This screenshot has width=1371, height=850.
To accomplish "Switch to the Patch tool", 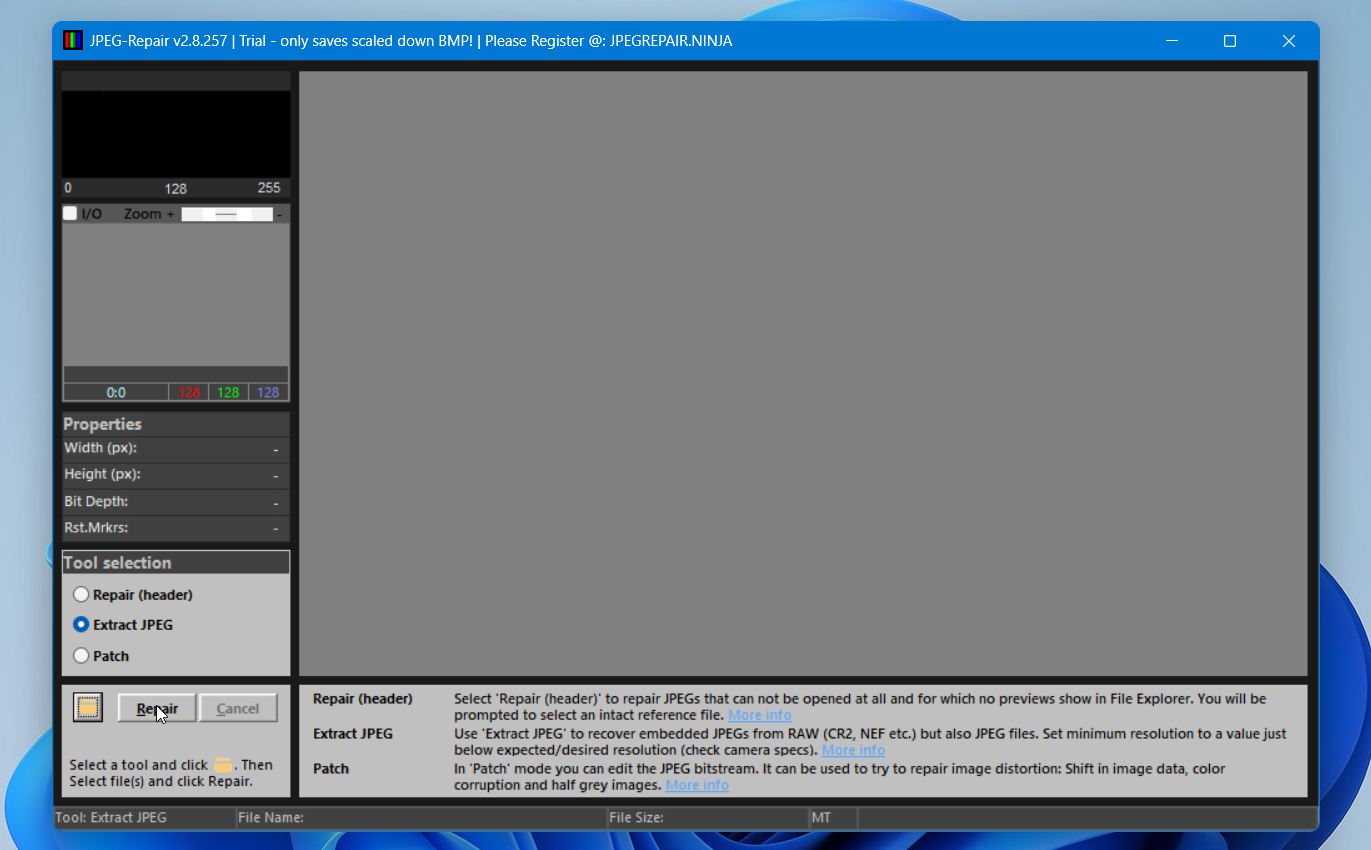I will (x=81, y=655).
